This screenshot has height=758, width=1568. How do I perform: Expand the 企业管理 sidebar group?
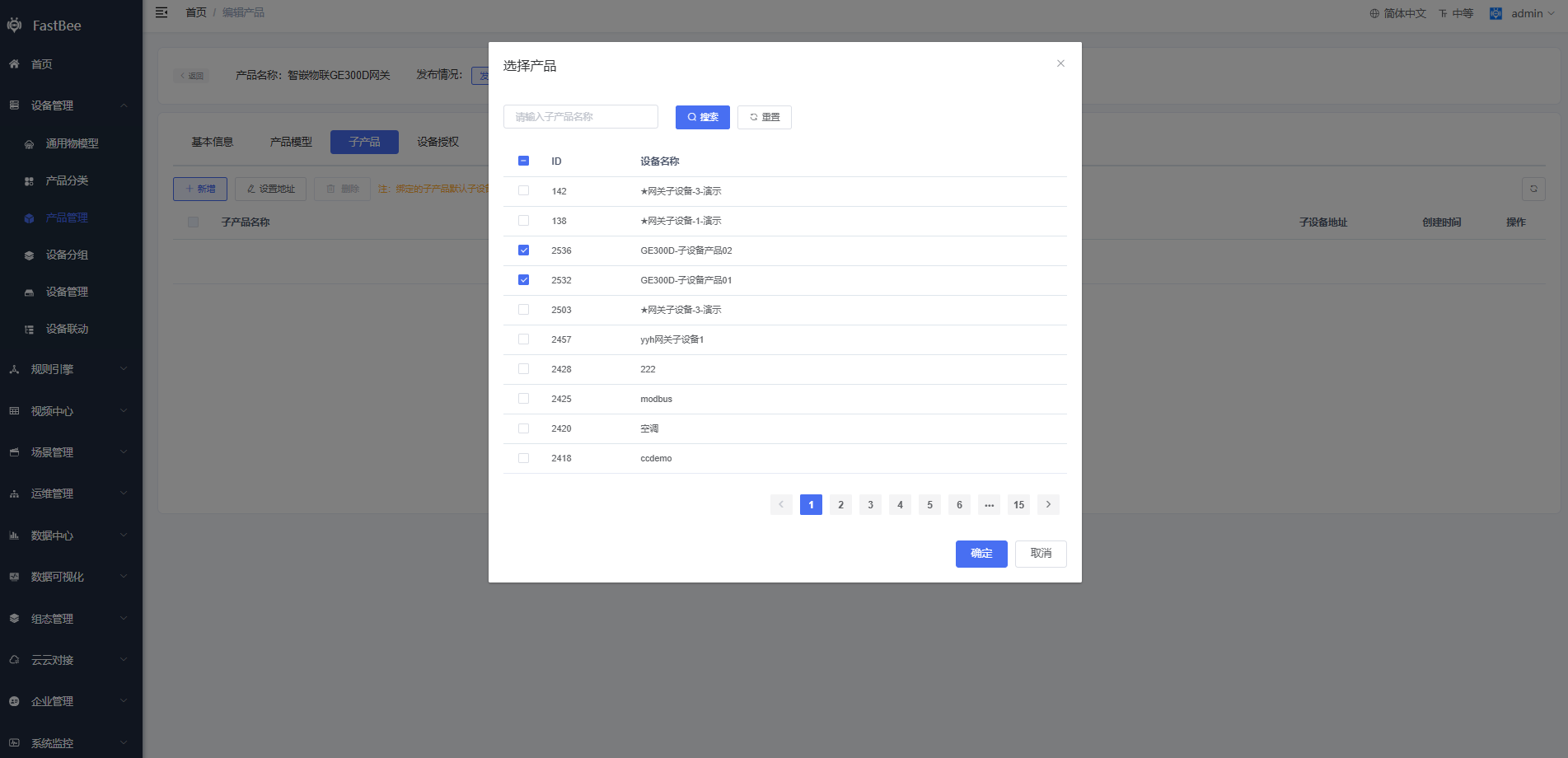(x=124, y=700)
